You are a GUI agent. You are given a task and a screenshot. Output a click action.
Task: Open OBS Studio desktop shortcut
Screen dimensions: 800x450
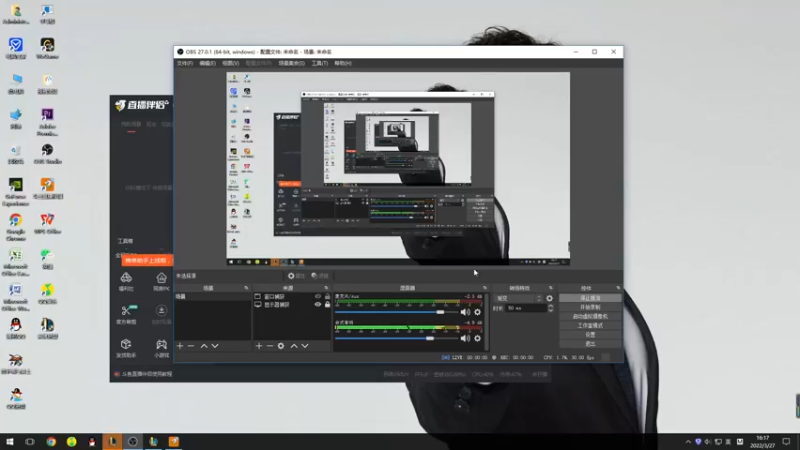click(47, 154)
